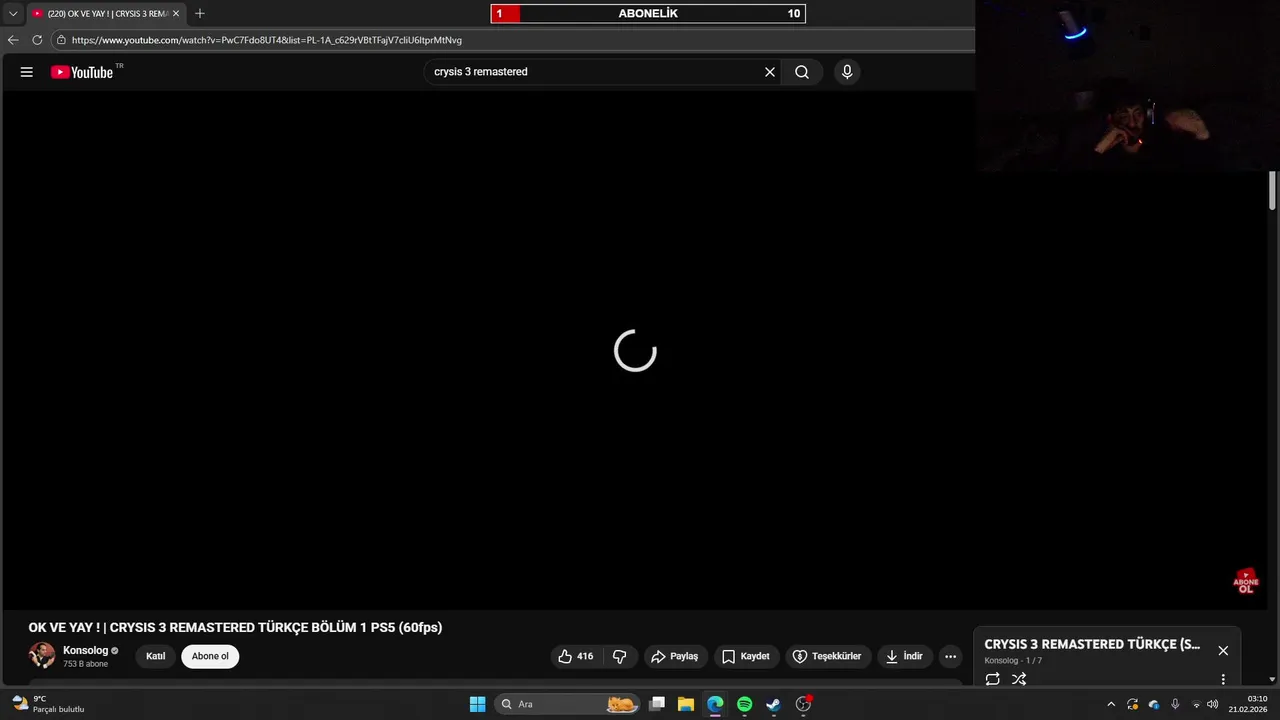The image size is (1280, 720).
Task: Open playlist options three-dot menu
Action: click(1223, 679)
